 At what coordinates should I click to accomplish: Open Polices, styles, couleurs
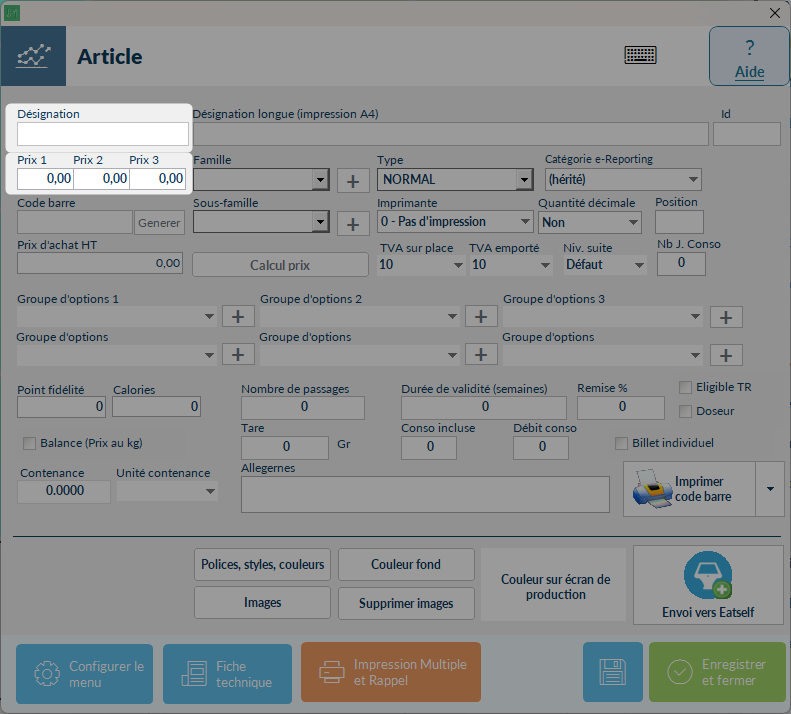262,565
